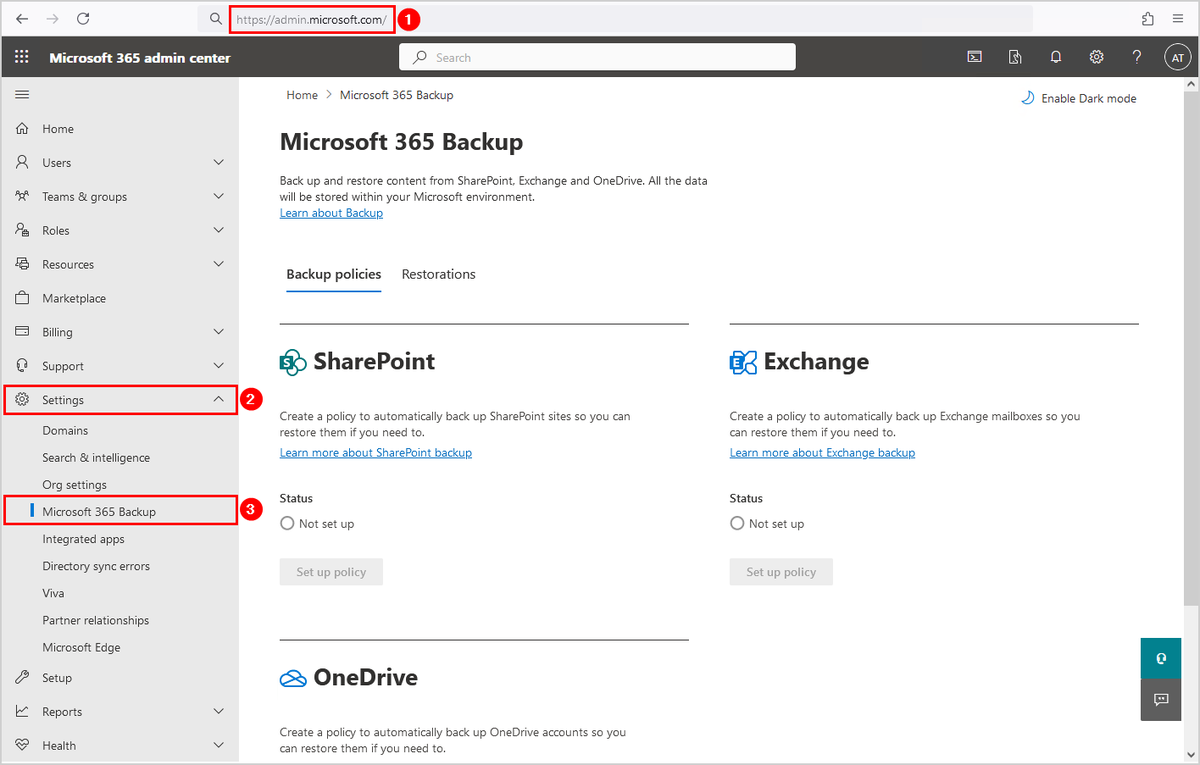Click the Reports chart icon
The height and width of the screenshot is (765, 1200).
pyautogui.click(x=22, y=712)
